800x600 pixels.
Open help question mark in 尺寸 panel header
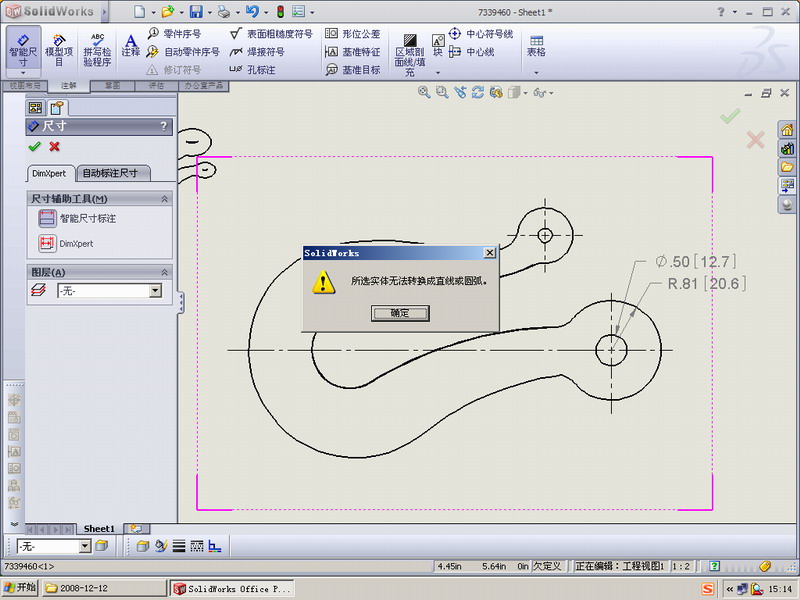click(x=163, y=126)
